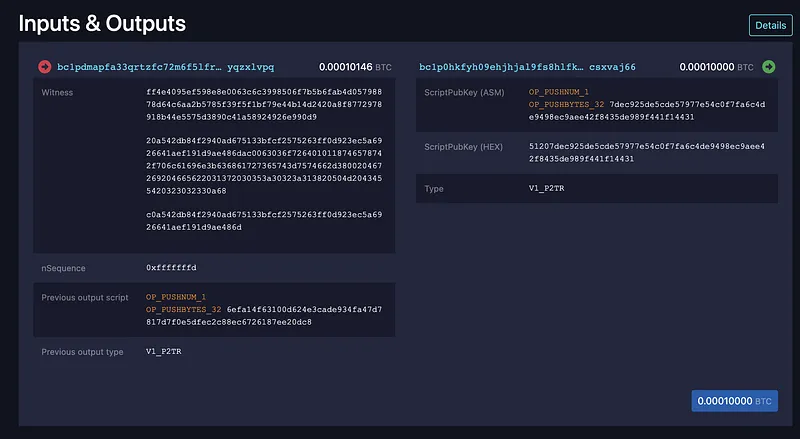Click OP_PUSHNUM_1 in Previous output script
The width and height of the screenshot is (800, 439).
pyautogui.click(x=176, y=297)
